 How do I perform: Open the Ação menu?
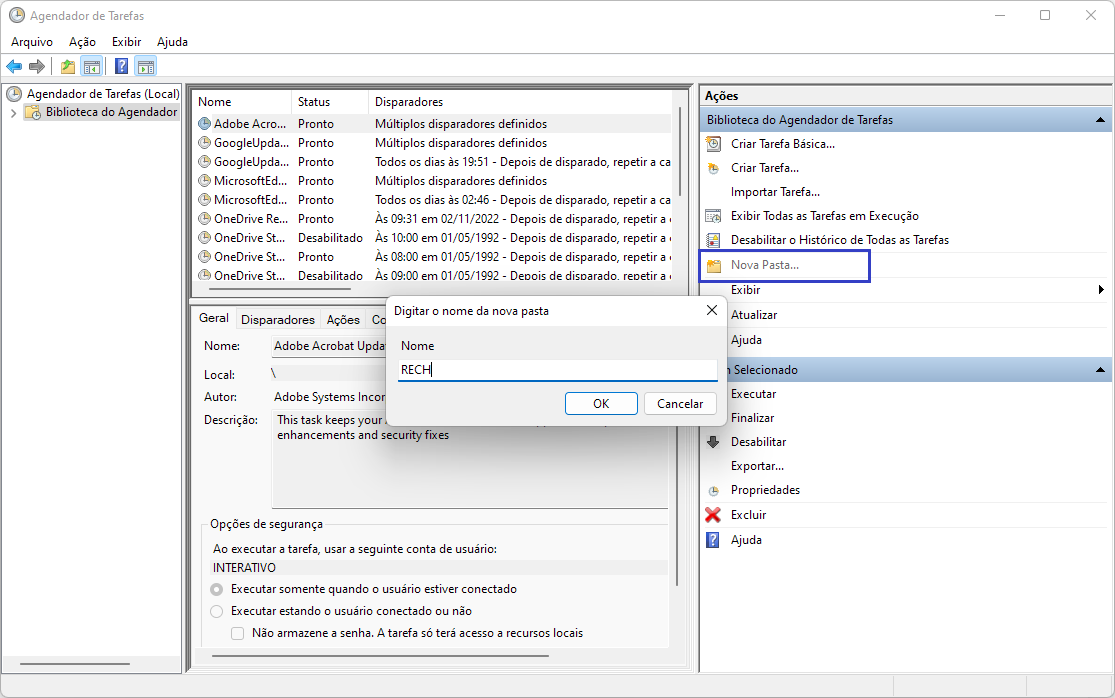82,42
